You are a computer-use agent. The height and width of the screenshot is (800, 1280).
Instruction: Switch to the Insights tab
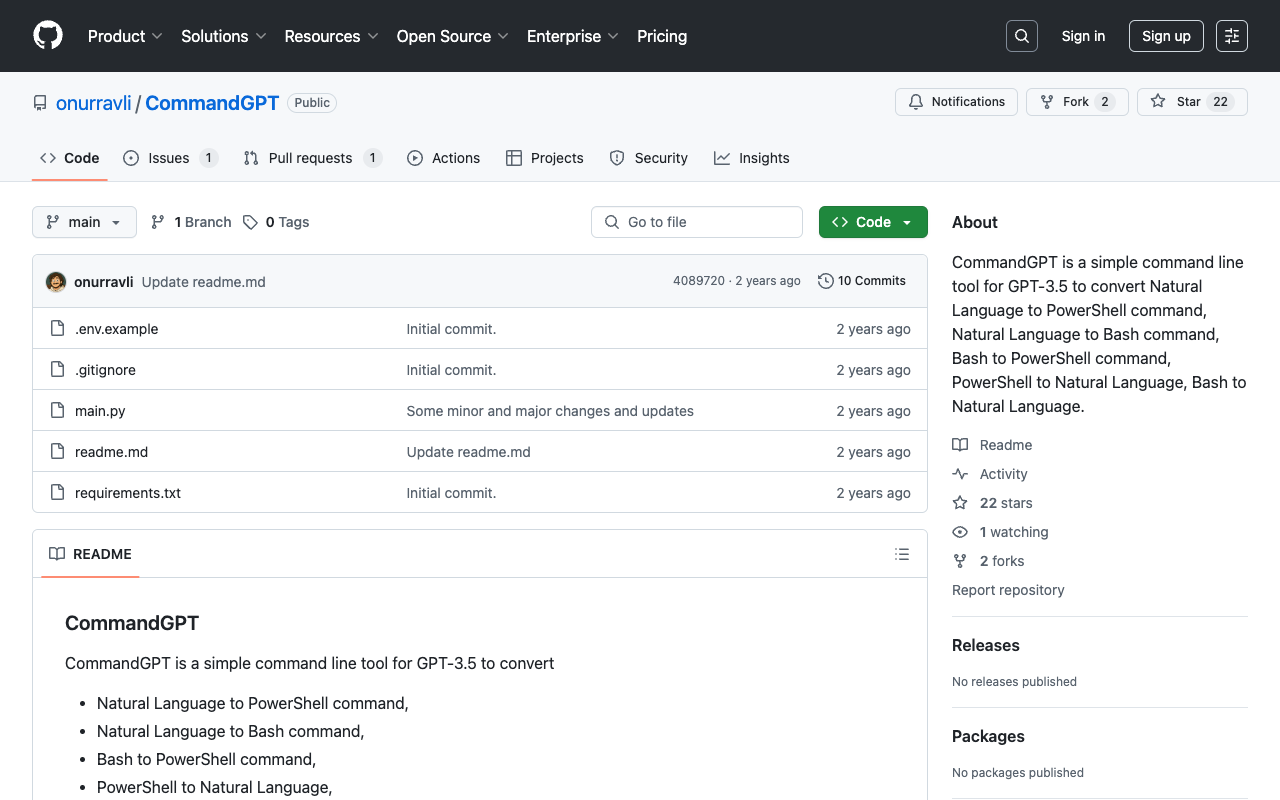[x=752, y=158]
